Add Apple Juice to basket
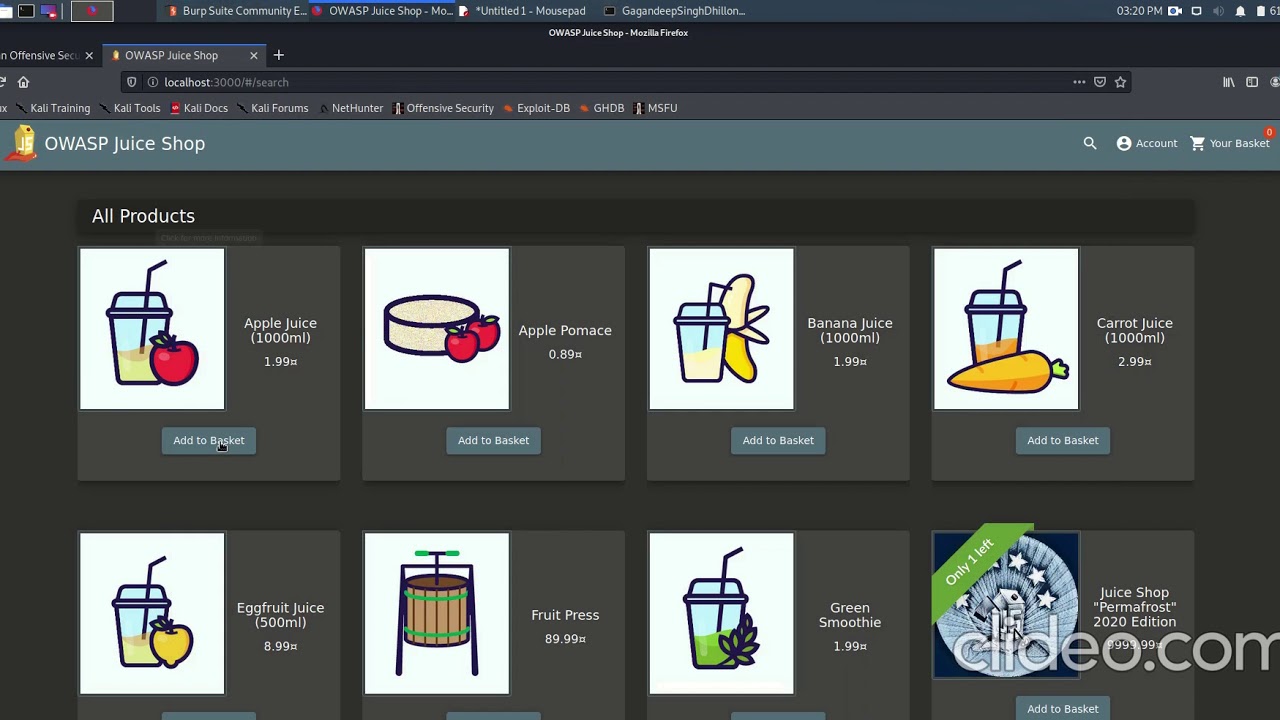Viewport: 1280px width, 720px height. pyautogui.click(x=209, y=440)
